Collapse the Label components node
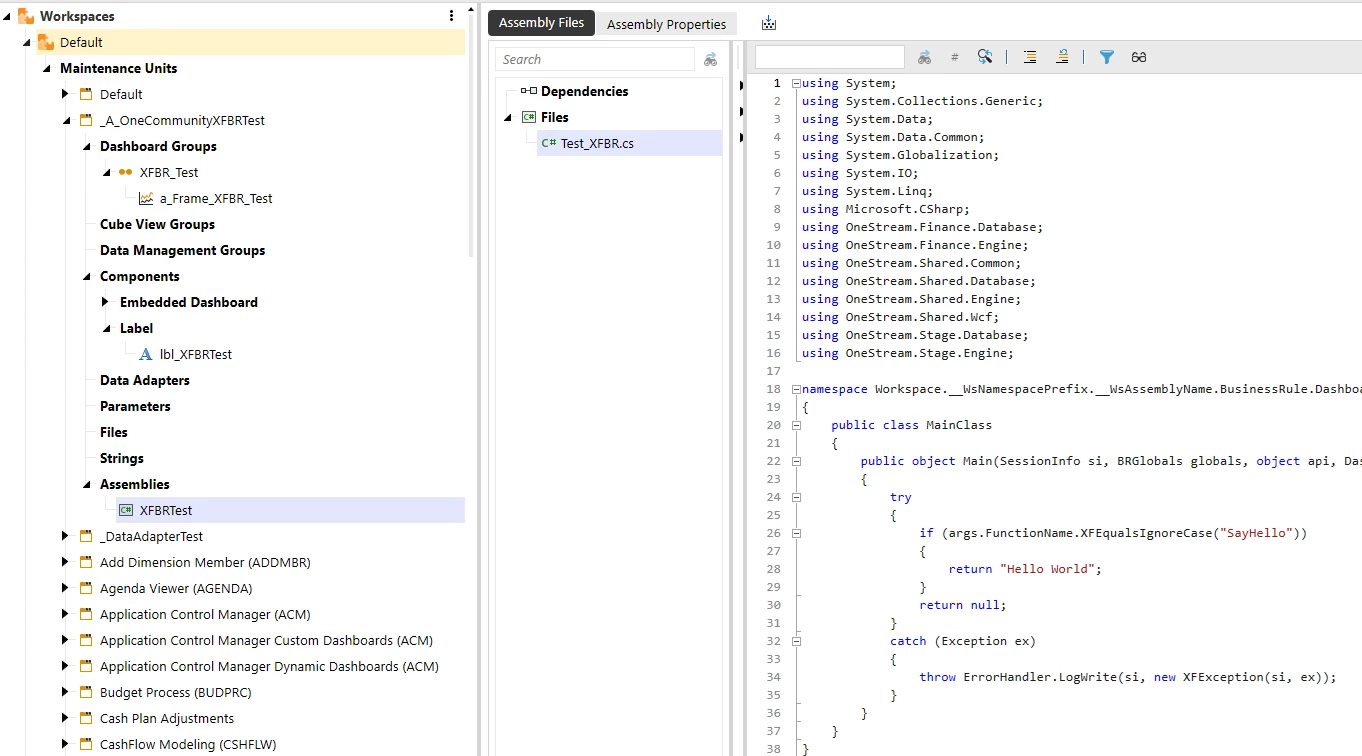1362x756 pixels. click(107, 329)
